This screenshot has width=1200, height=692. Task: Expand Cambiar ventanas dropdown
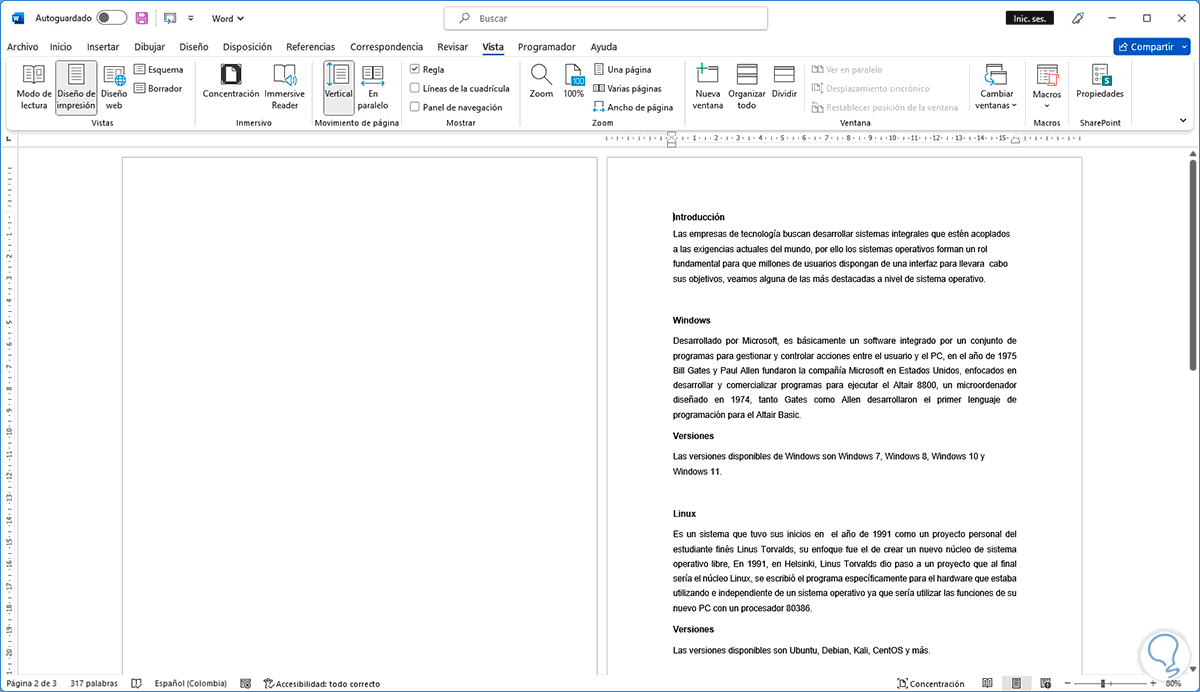click(996, 87)
